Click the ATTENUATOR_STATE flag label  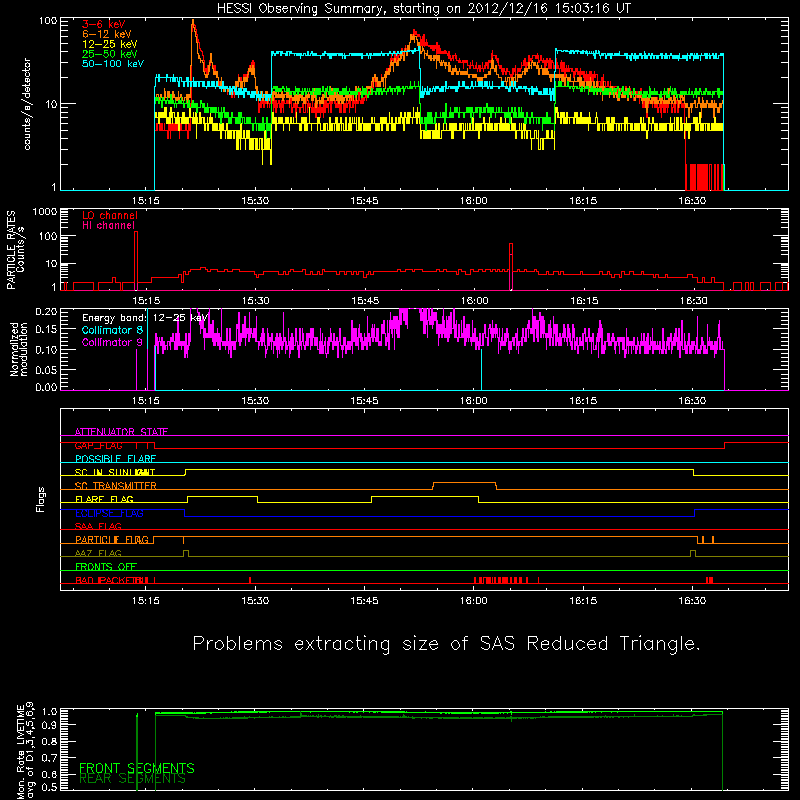tap(121, 432)
